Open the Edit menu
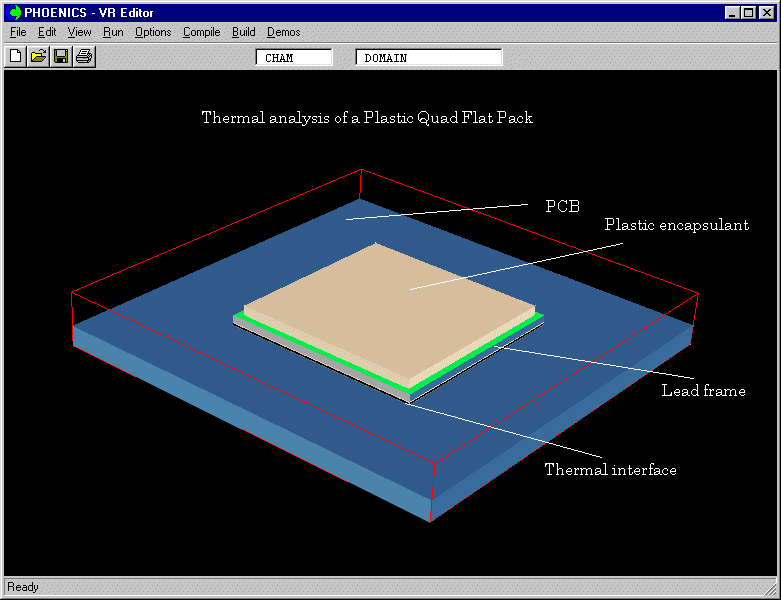Screen dimensions: 781x600 pyautogui.click(x=47, y=32)
